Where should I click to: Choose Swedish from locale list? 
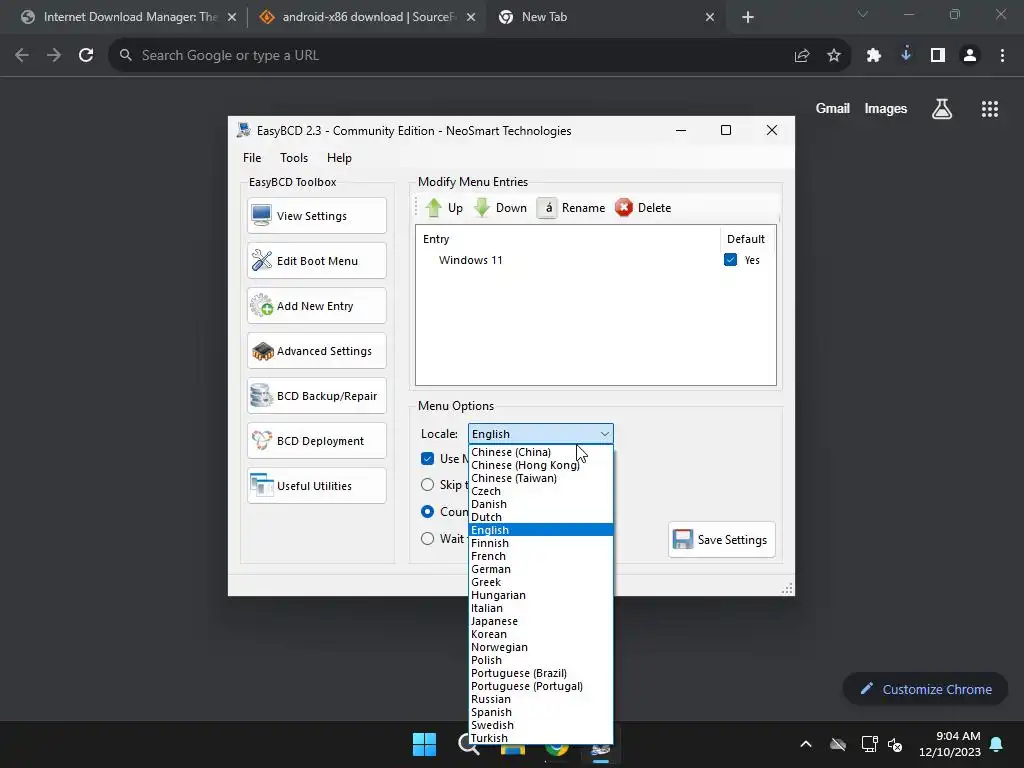tap(541, 725)
